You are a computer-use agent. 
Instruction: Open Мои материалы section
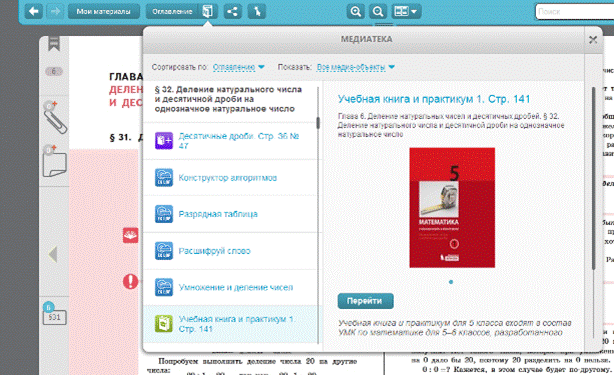(103, 11)
